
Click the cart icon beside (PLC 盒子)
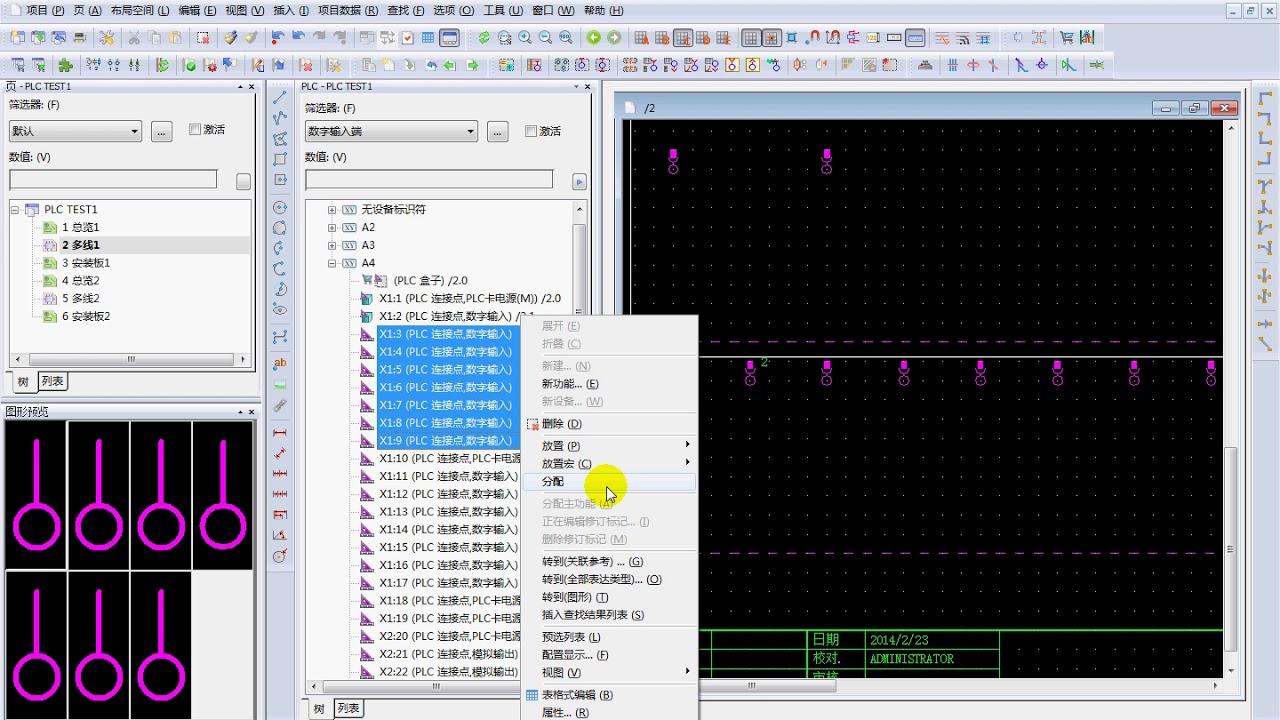point(367,281)
